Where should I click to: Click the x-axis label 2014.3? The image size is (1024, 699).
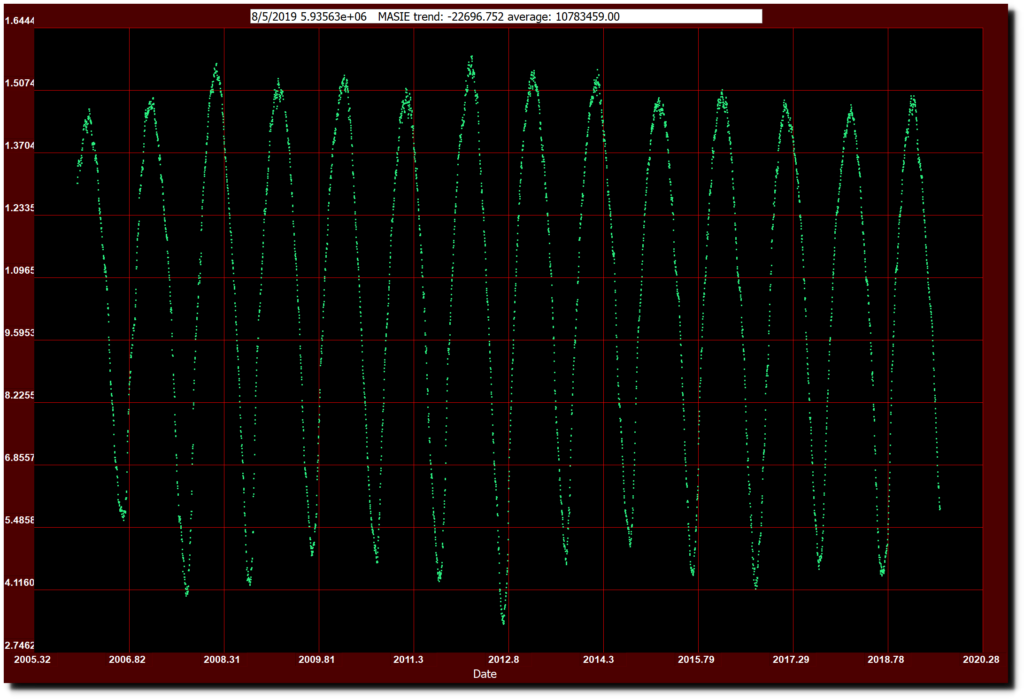coord(598,660)
